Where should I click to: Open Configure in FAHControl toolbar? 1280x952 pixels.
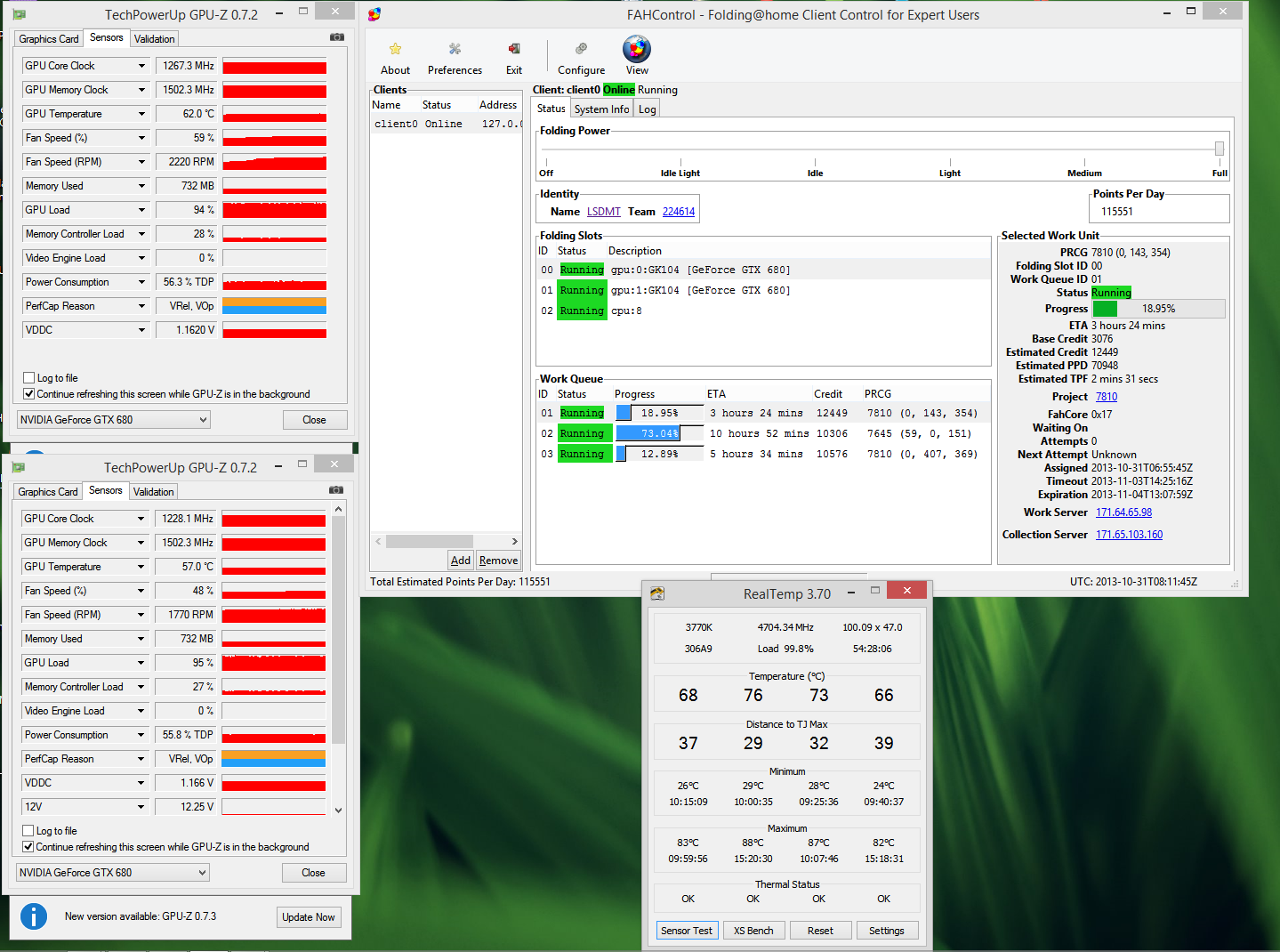(x=581, y=58)
